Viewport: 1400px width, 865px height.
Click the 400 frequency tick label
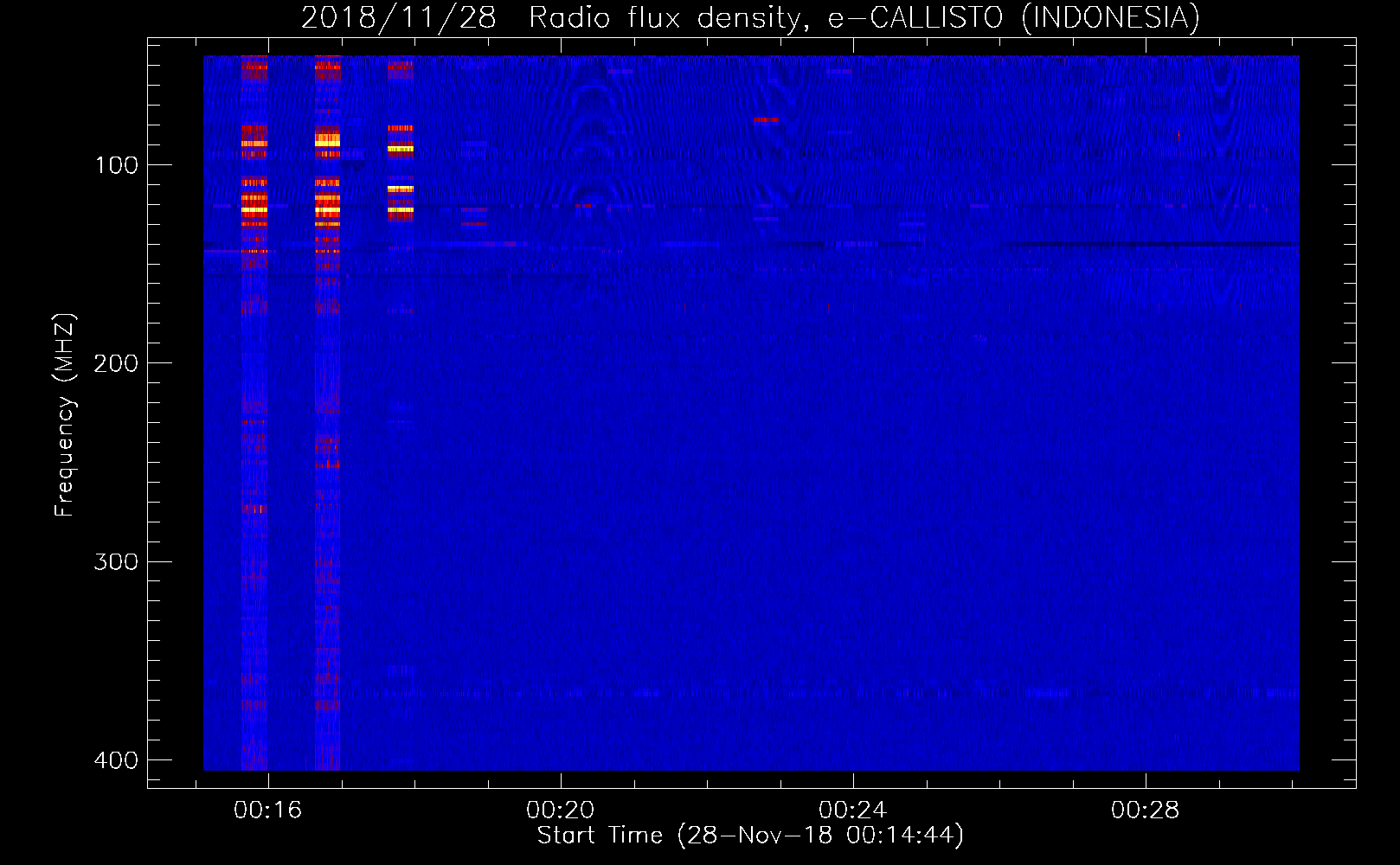point(116,760)
